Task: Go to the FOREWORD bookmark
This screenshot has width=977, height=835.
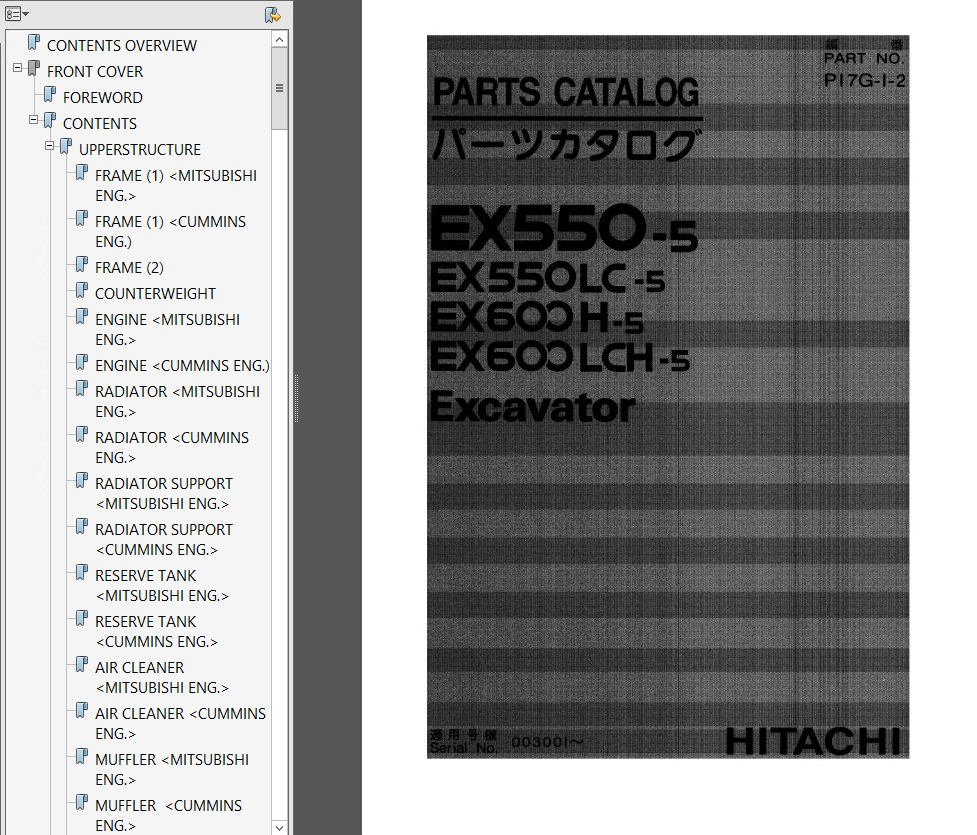Action: 103,98
